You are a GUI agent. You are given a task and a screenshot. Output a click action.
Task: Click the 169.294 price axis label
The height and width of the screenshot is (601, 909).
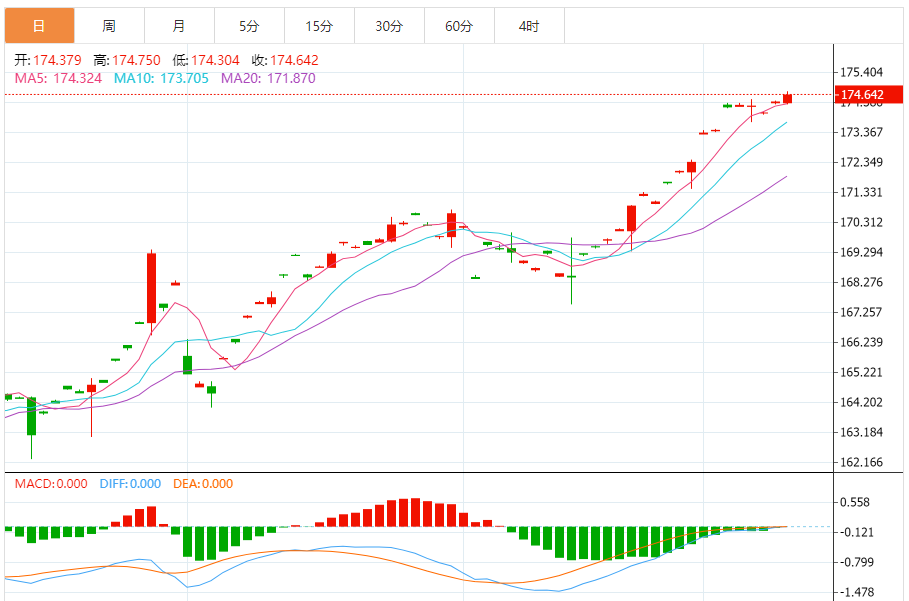pyautogui.click(x=861, y=253)
